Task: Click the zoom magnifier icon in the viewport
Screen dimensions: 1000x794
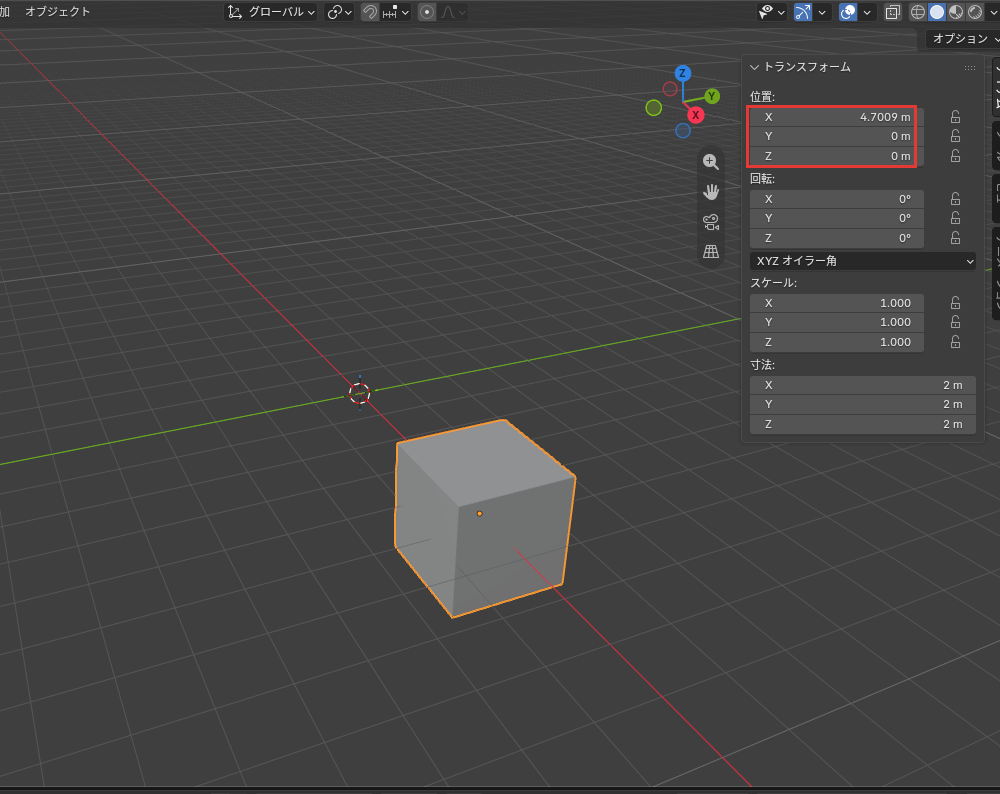Action: [710, 162]
